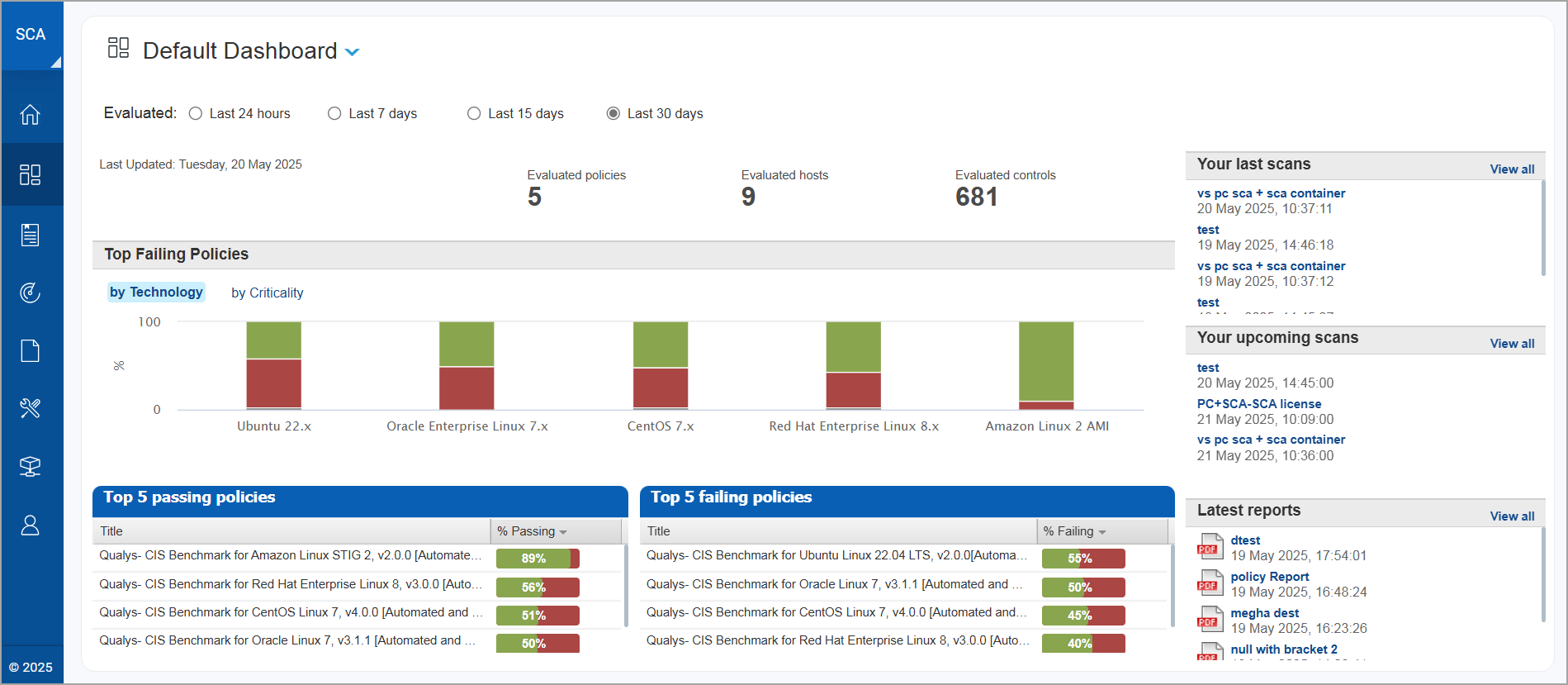Select Last 24 hours radio button

coord(196,114)
